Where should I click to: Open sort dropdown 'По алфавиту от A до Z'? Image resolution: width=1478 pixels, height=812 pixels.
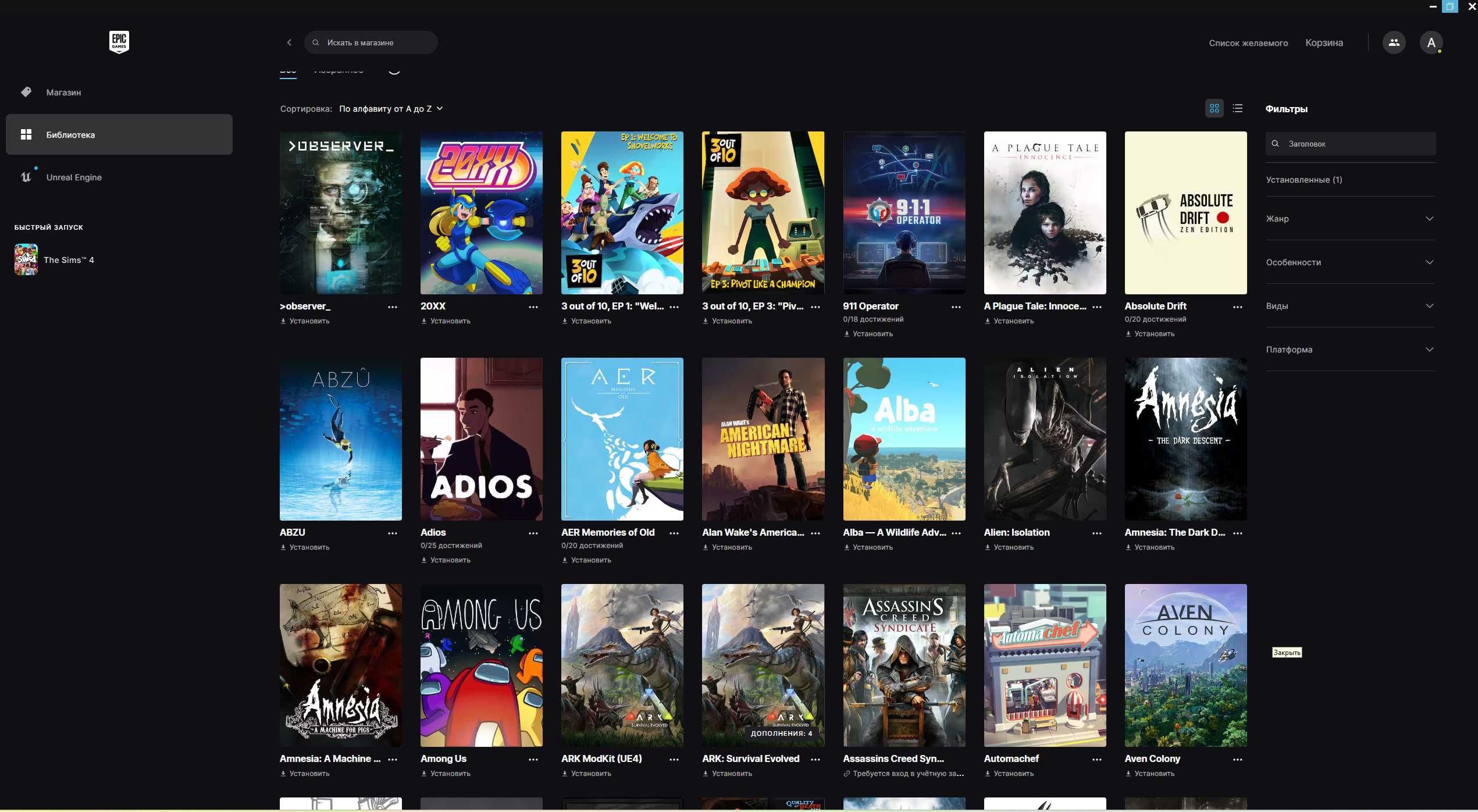tap(391, 109)
